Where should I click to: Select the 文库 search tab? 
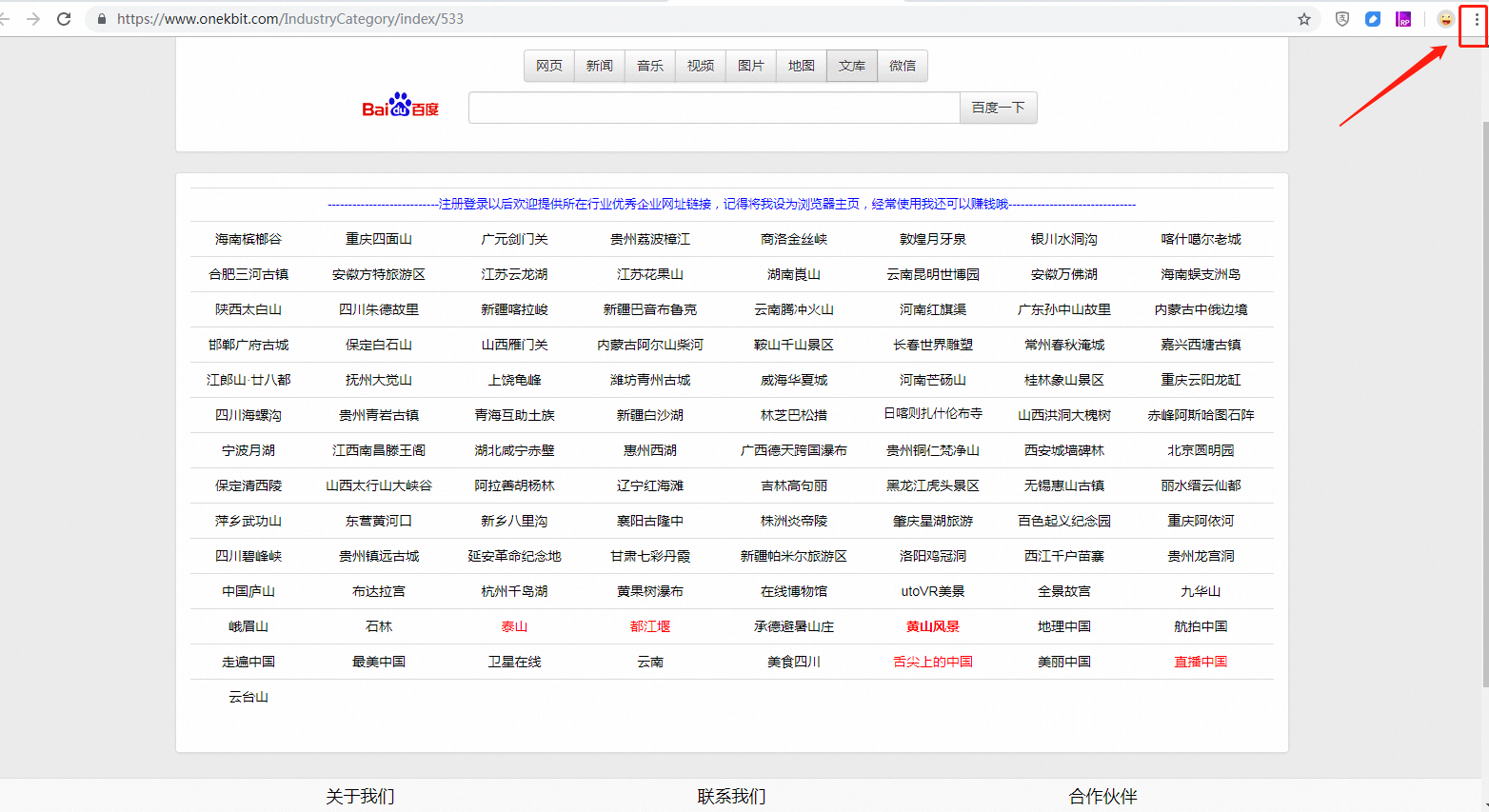click(852, 66)
